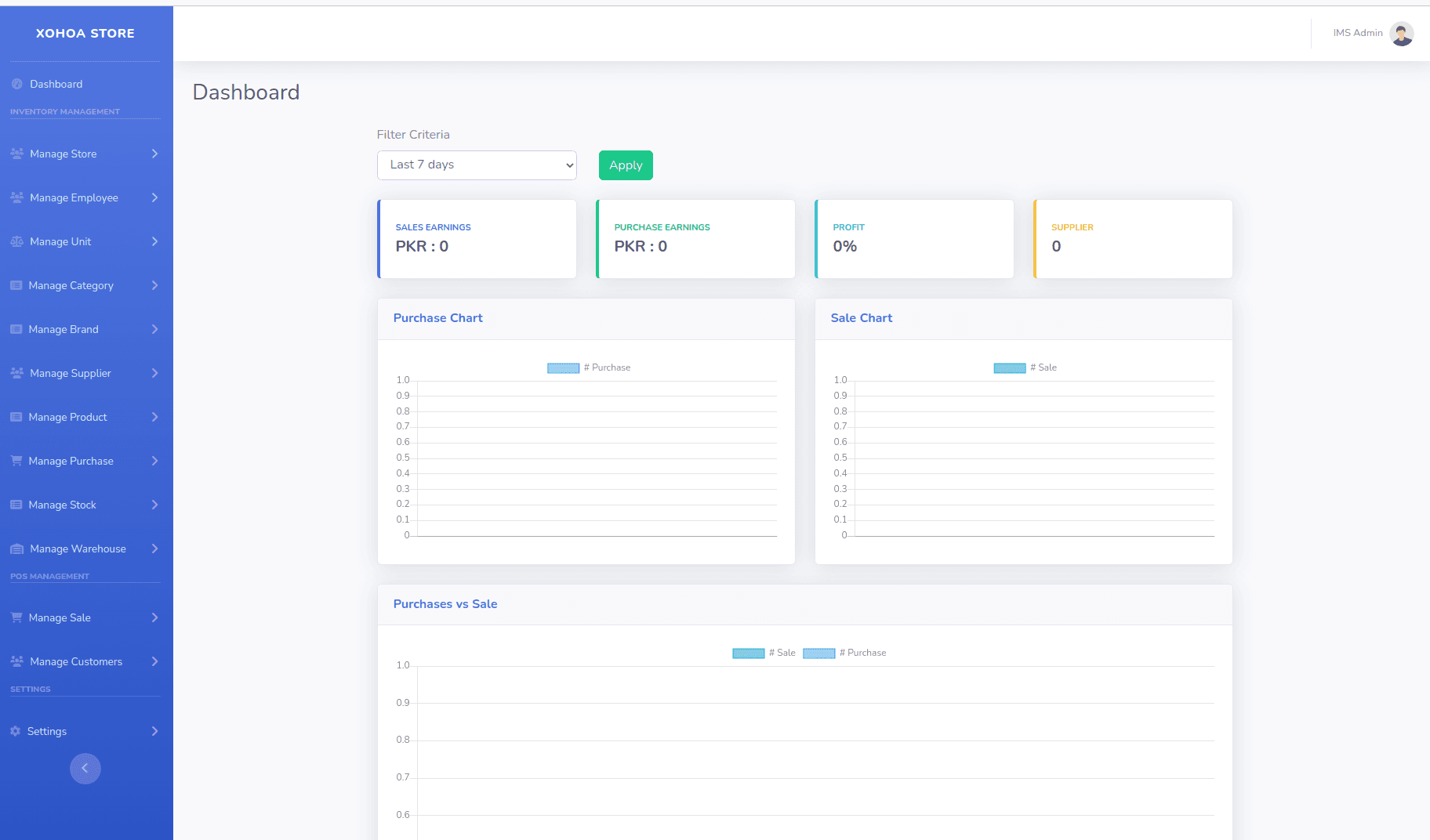Click the POS MANAGEMENT section heading
The height and width of the screenshot is (840, 1430).
pos(49,577)
